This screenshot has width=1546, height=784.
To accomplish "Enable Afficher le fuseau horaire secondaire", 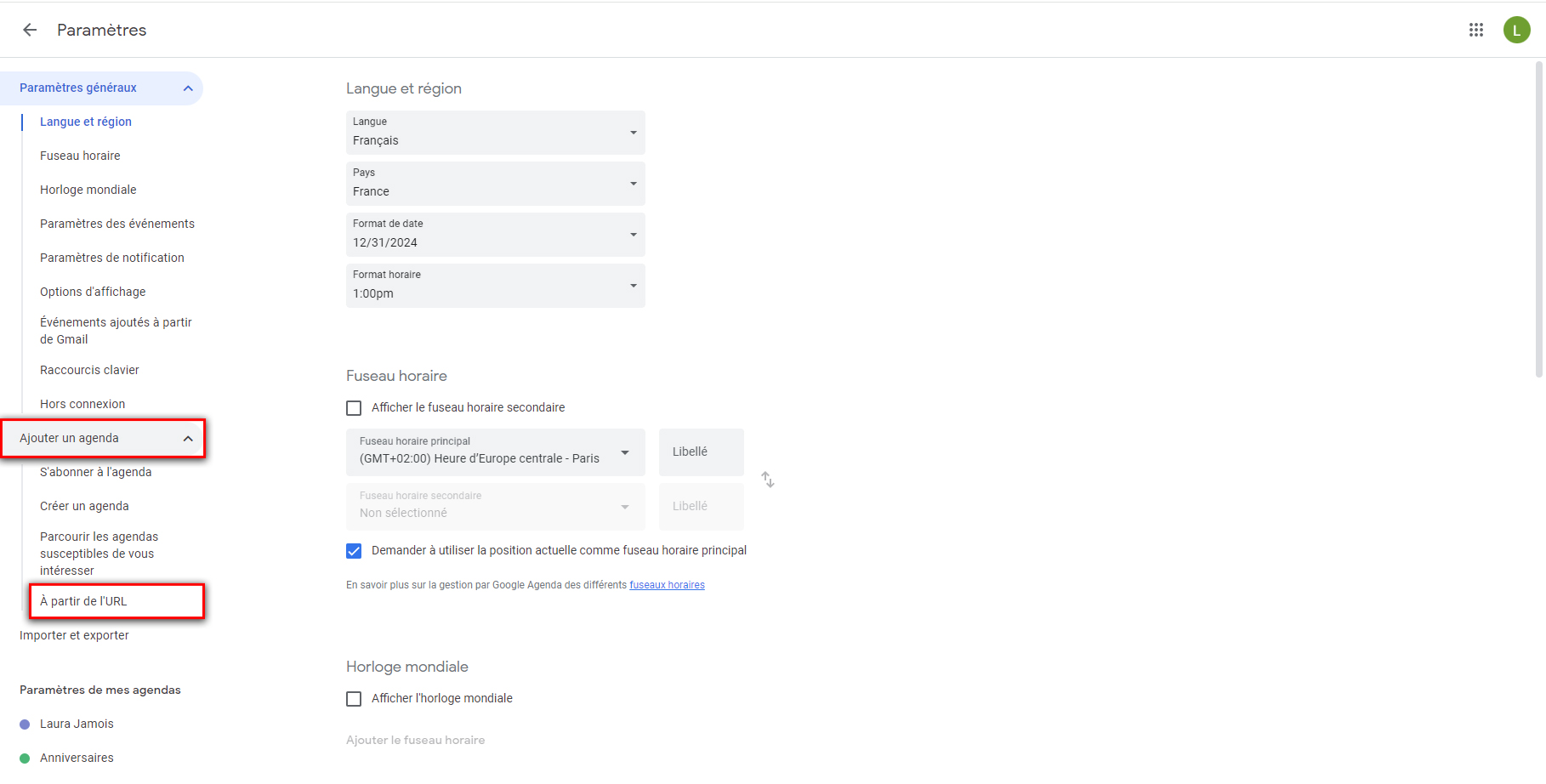I will pos(354,408).
